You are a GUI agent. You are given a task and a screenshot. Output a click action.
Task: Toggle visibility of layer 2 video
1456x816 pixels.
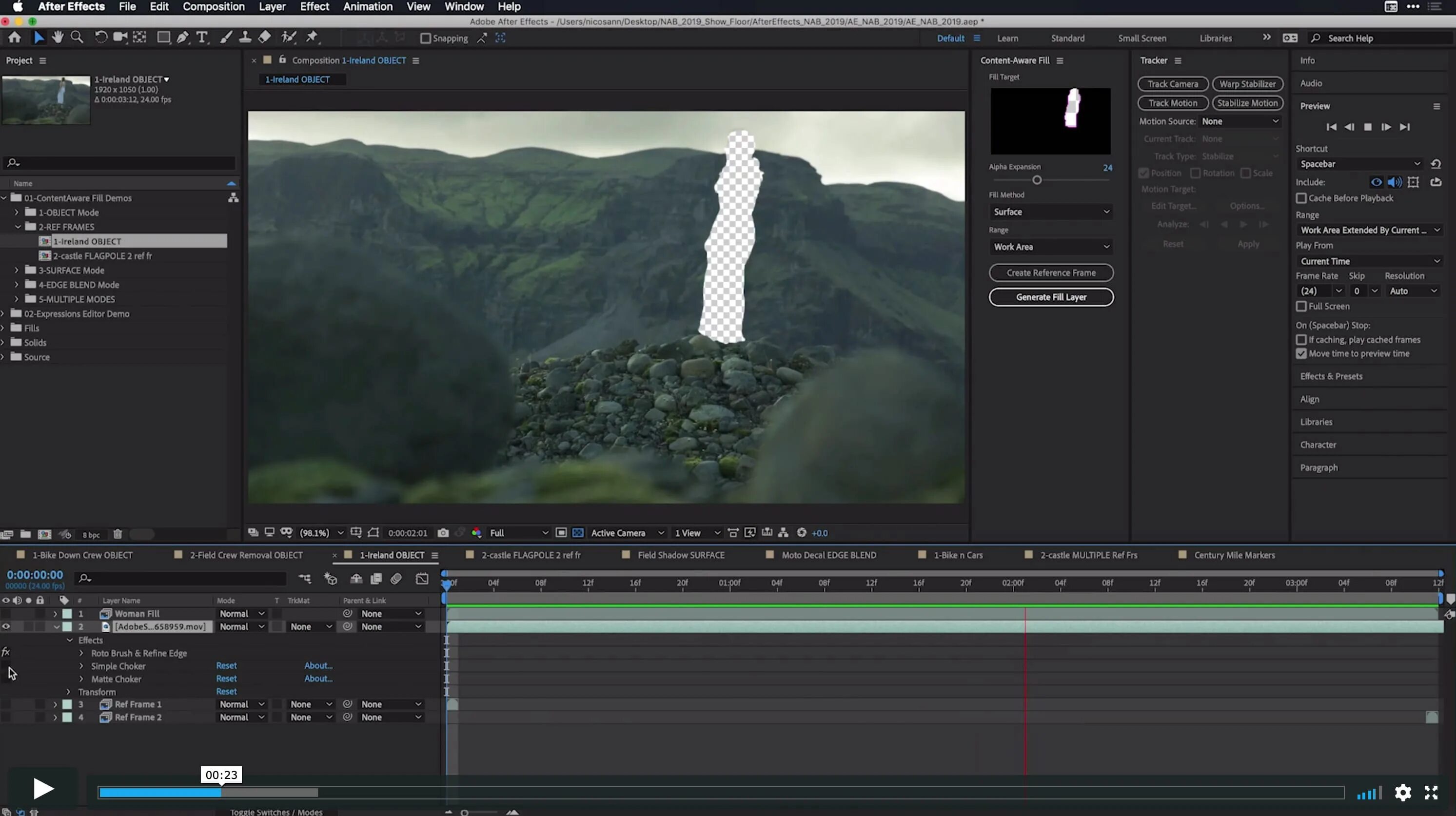click(7, 626)
